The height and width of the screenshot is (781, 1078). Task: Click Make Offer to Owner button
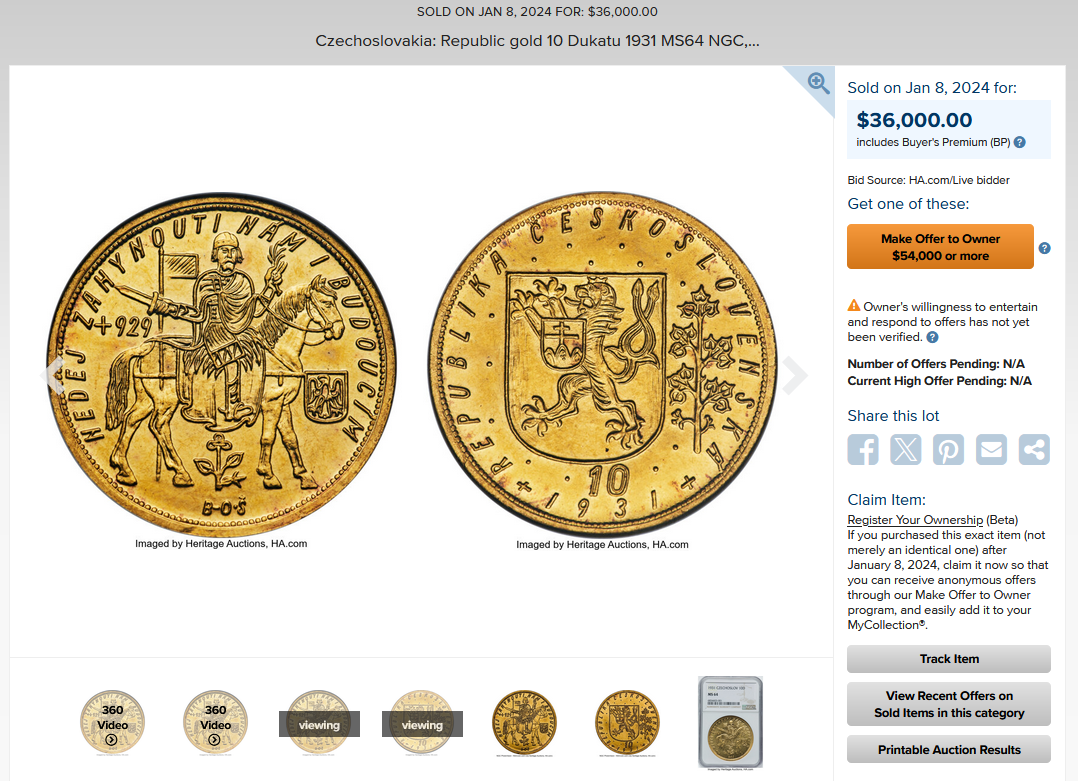tap(940, 247)
